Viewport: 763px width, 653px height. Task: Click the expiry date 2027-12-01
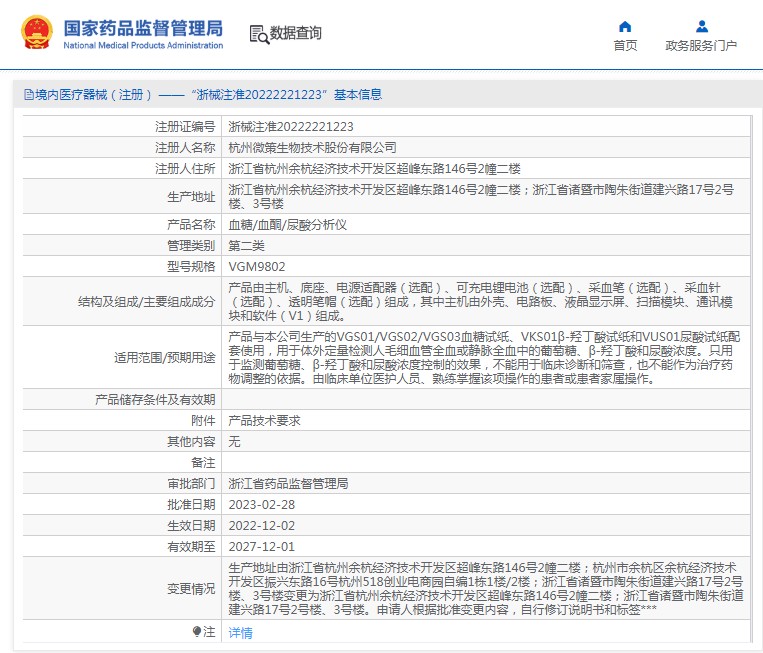click(261, 547)
